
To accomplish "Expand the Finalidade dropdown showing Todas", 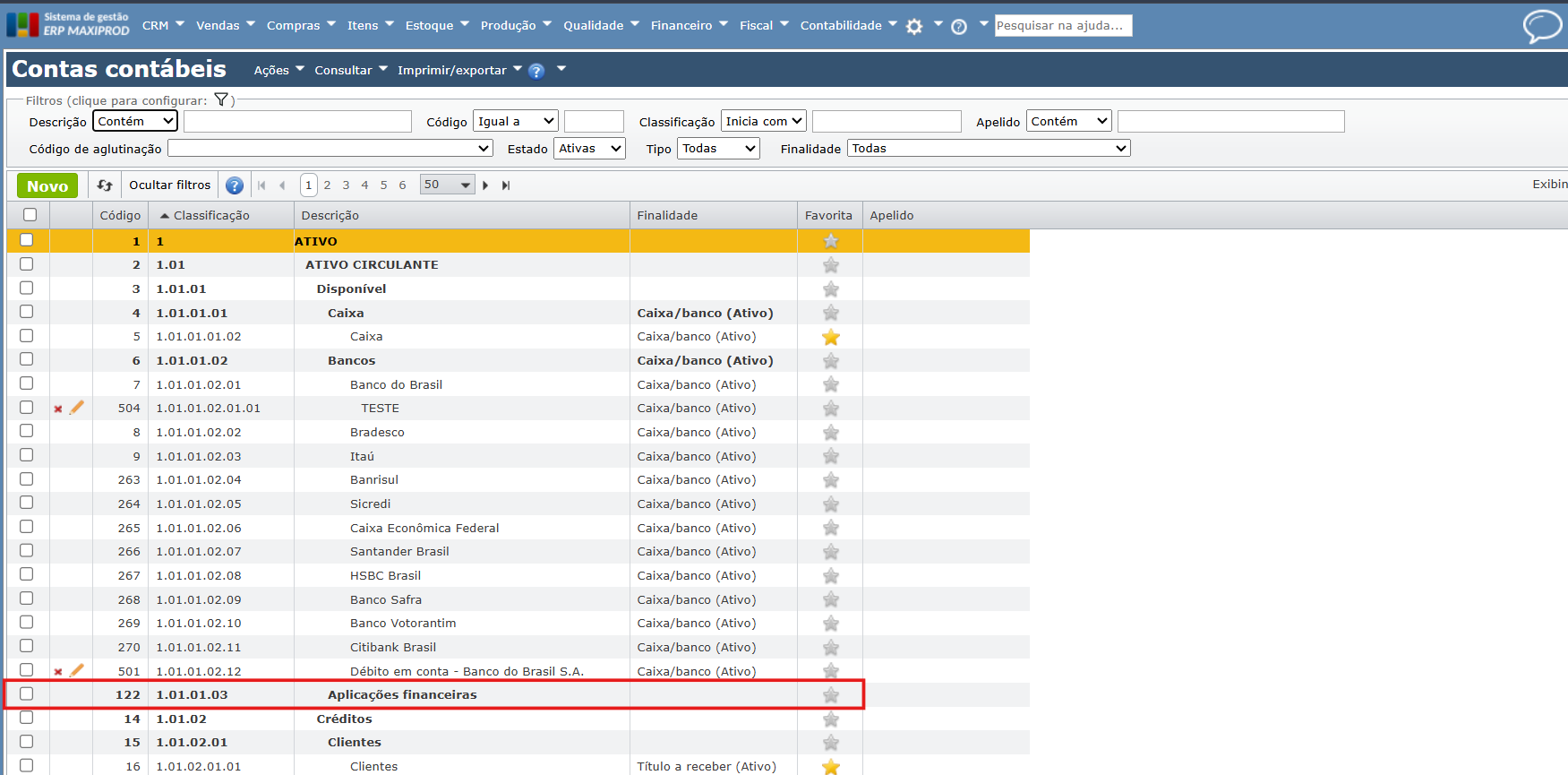I will click(988, 149).
